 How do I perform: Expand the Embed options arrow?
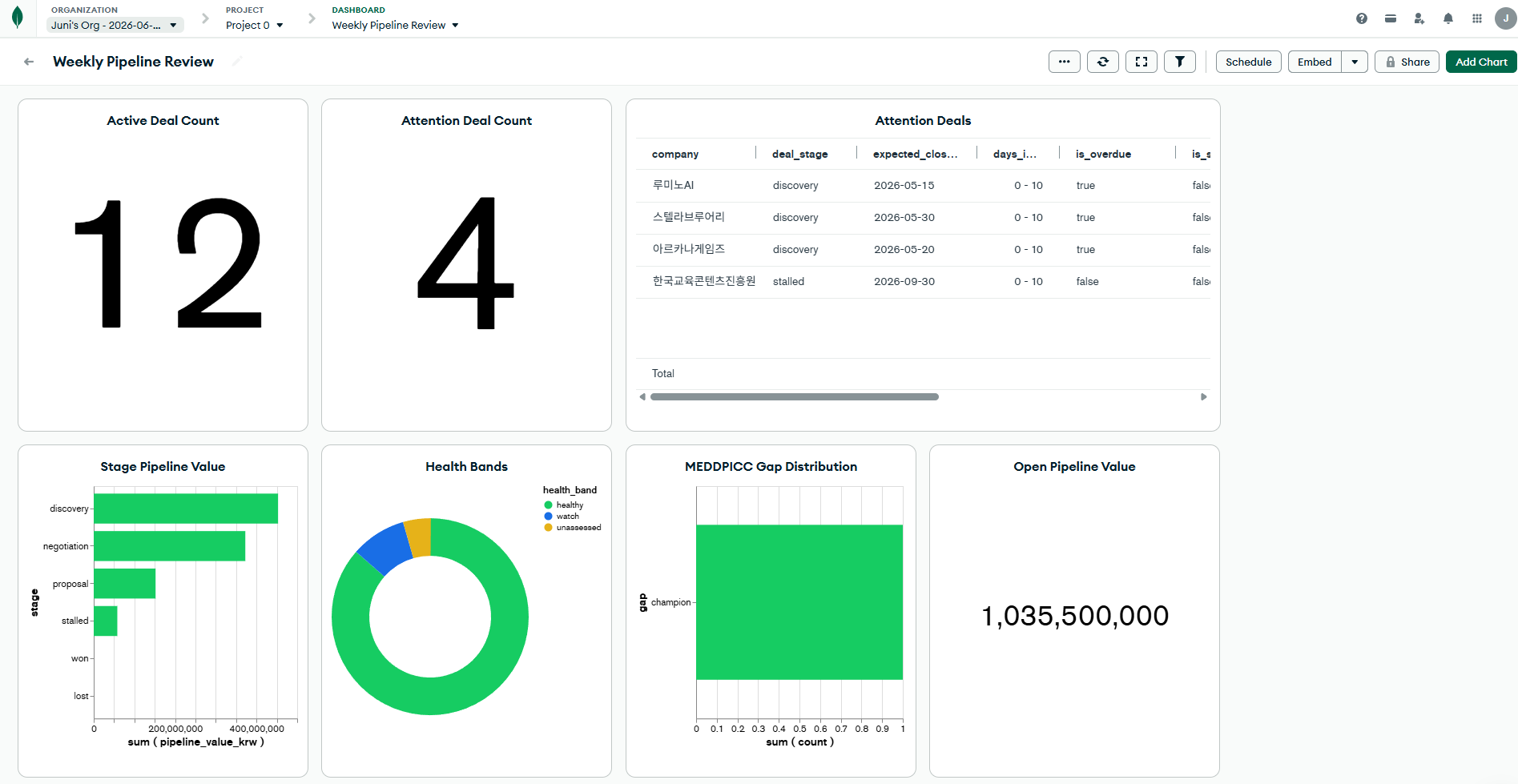(1355, 62)
